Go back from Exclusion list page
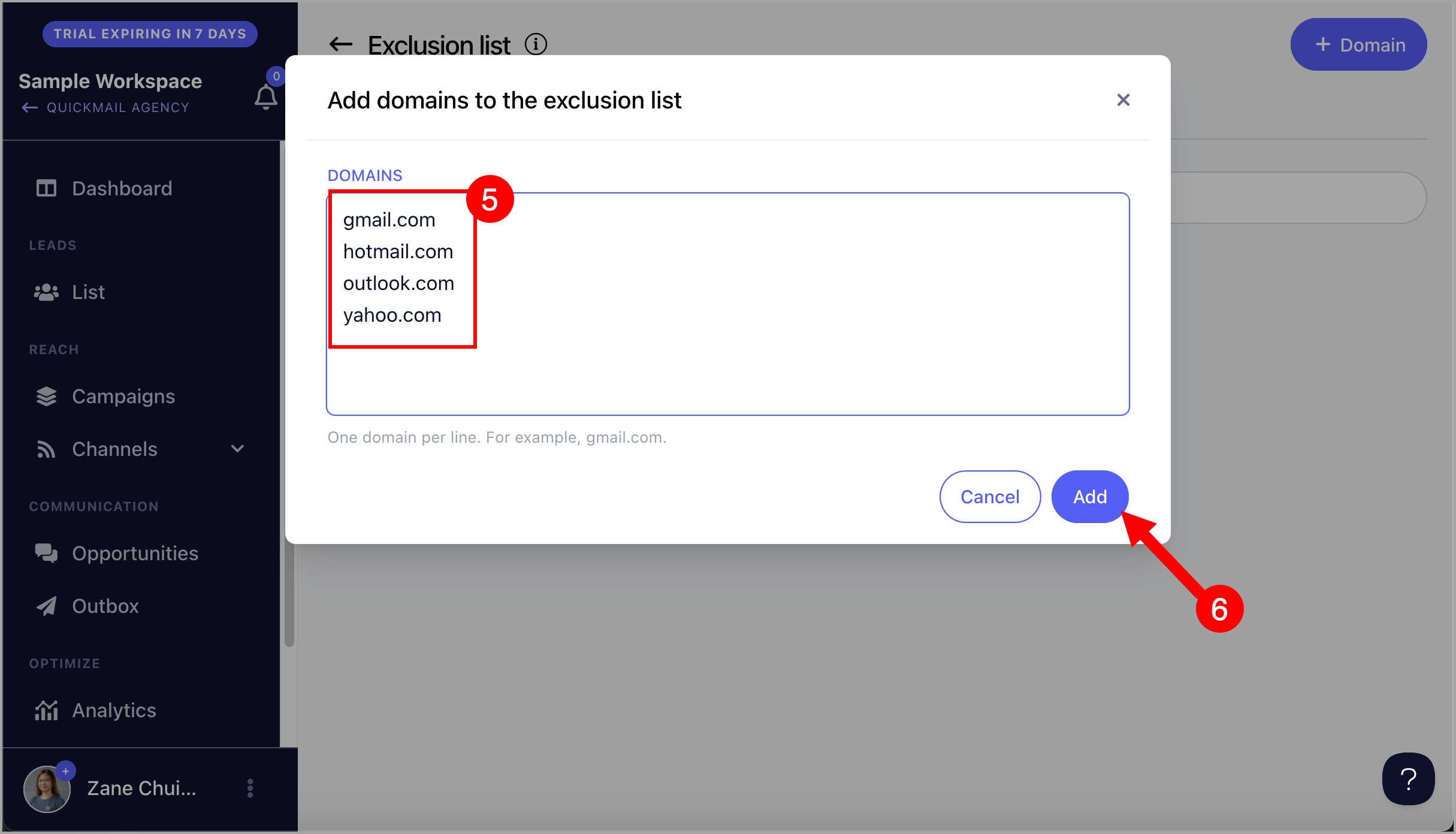1456x834 pixels. [x=341, y=44]
